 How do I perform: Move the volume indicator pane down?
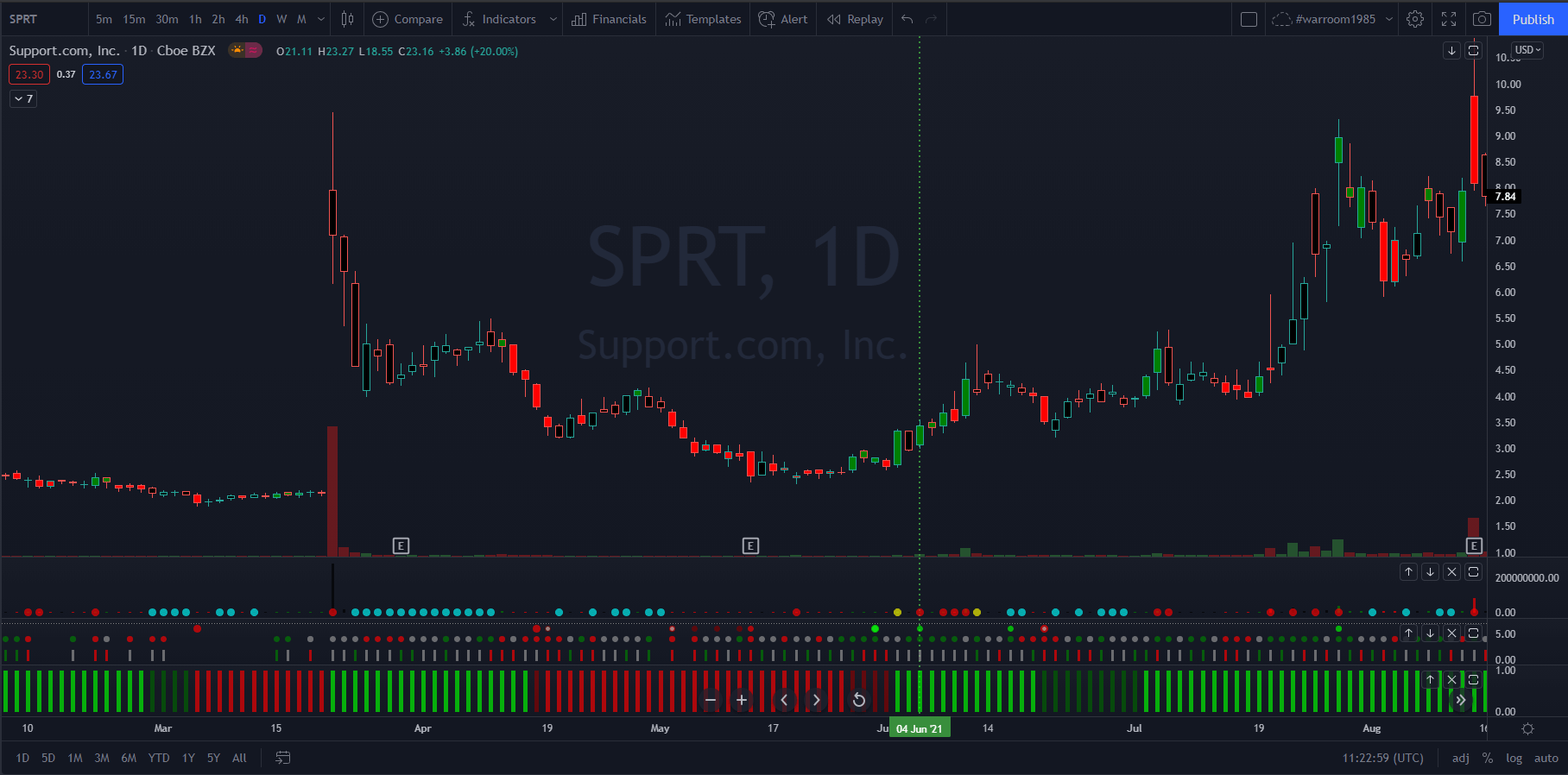coord(1431,572)
